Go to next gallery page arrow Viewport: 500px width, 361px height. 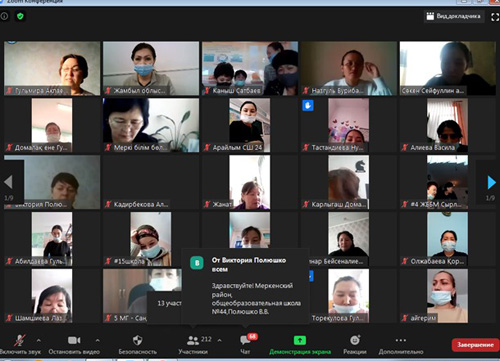coord(491,182)
